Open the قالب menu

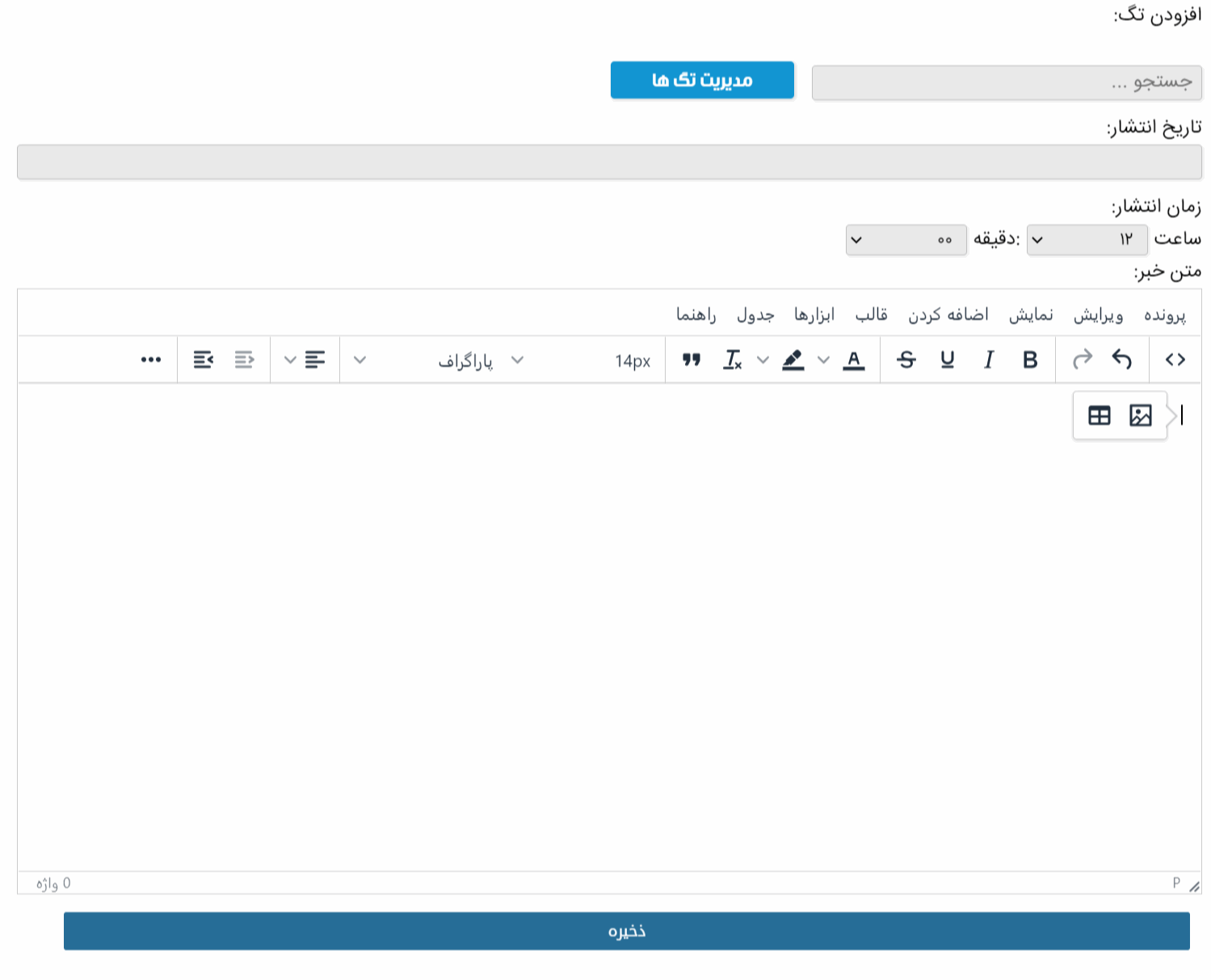pos(871,314)
